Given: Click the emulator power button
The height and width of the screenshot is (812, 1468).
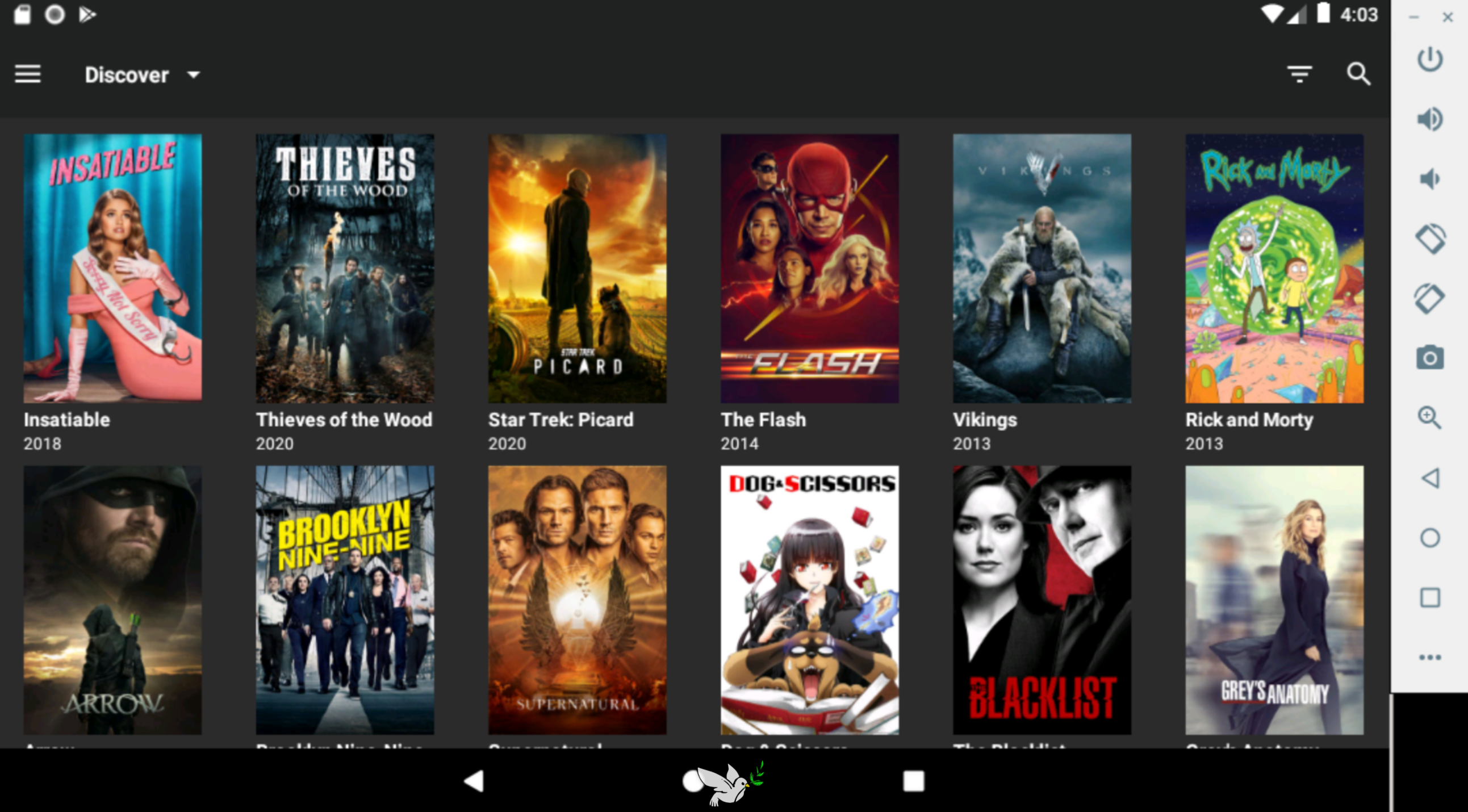Looking at the screenshot, I should pos(1430,59).
